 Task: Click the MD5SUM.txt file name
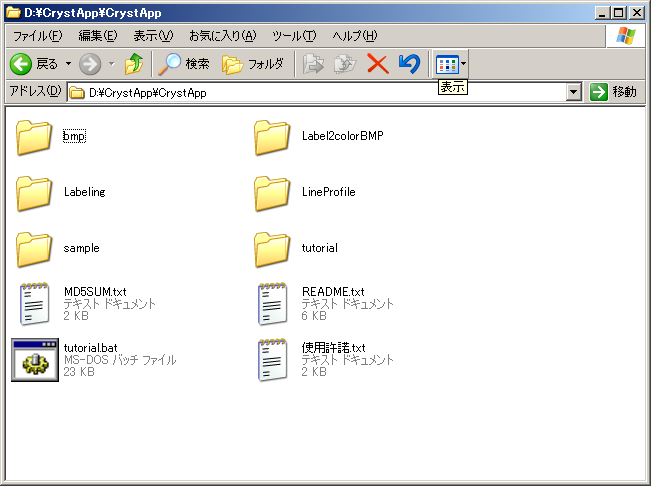point(95,291)
